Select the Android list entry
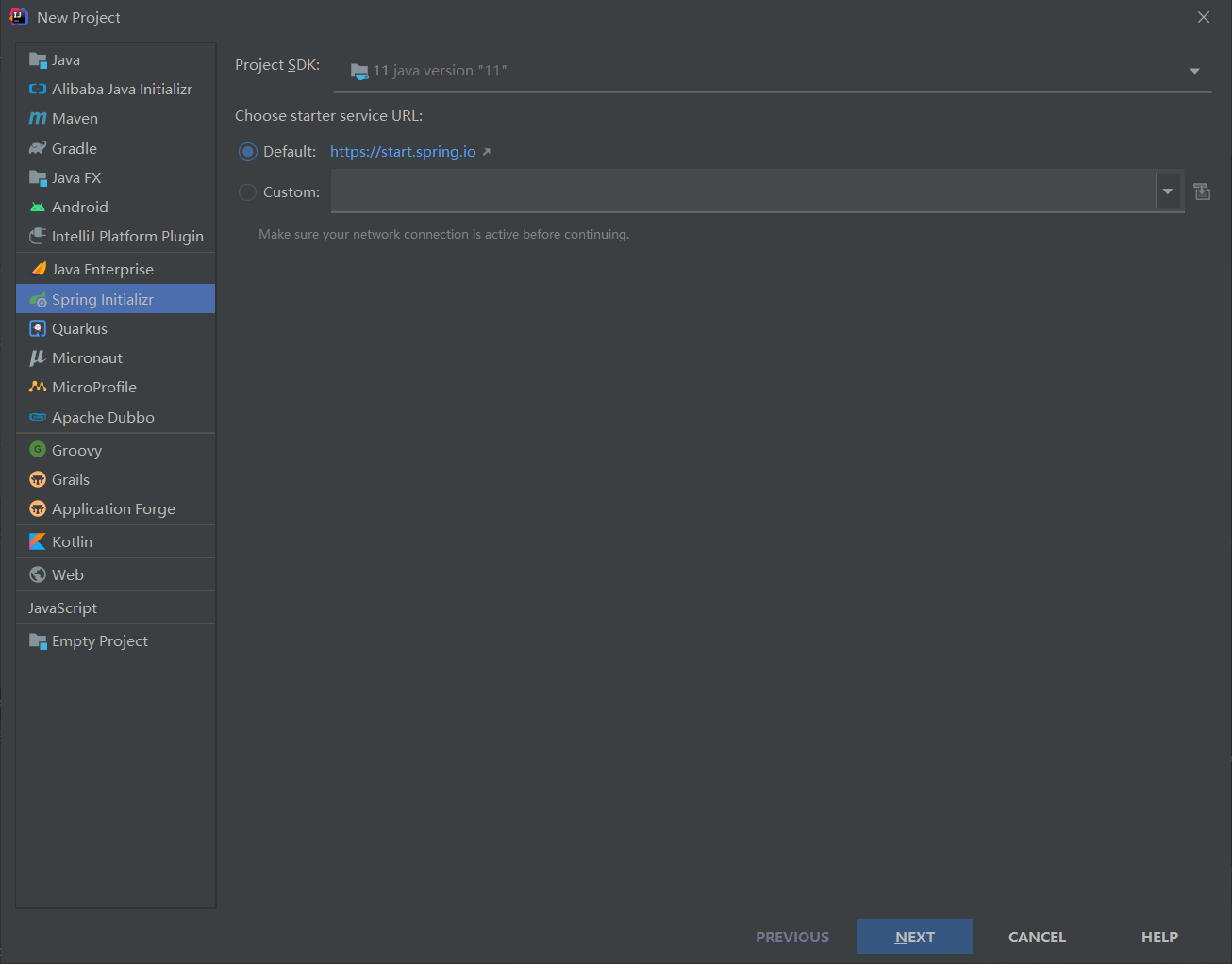 tap(116, 208)
